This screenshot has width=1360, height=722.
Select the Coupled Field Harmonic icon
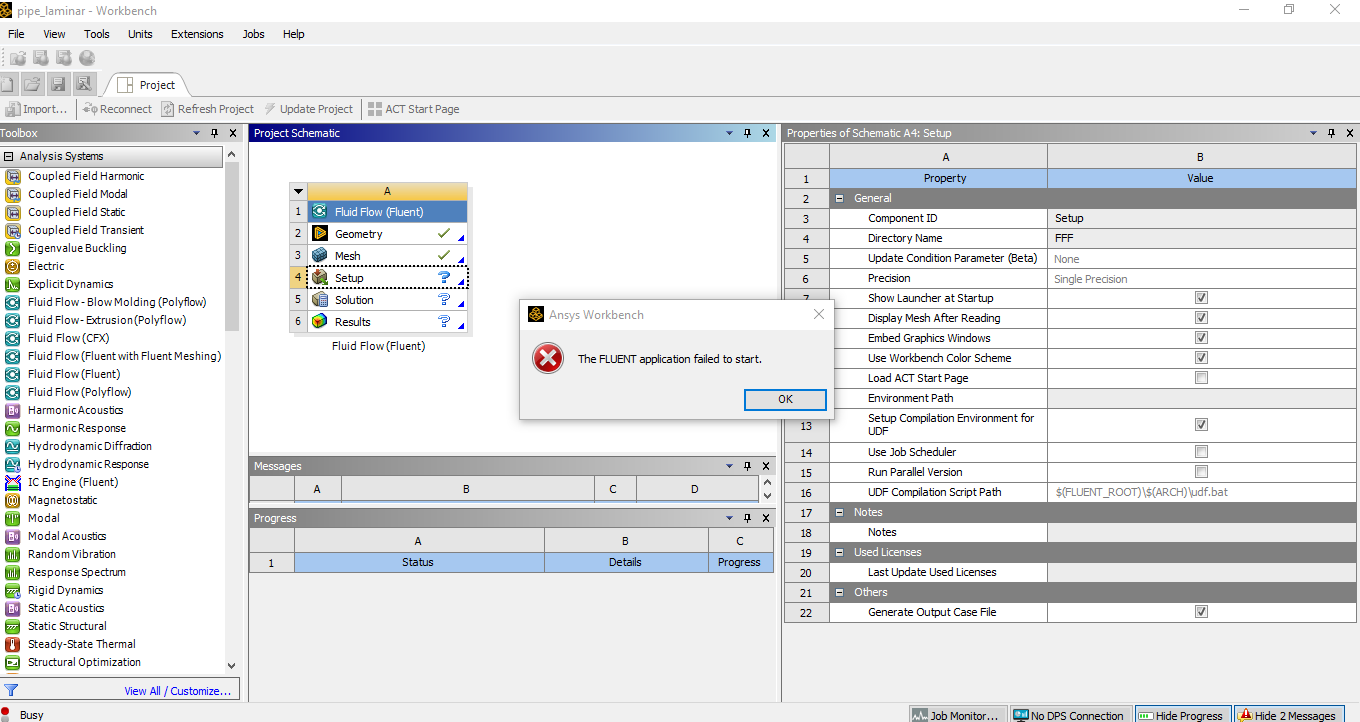[x=13, y=176]
